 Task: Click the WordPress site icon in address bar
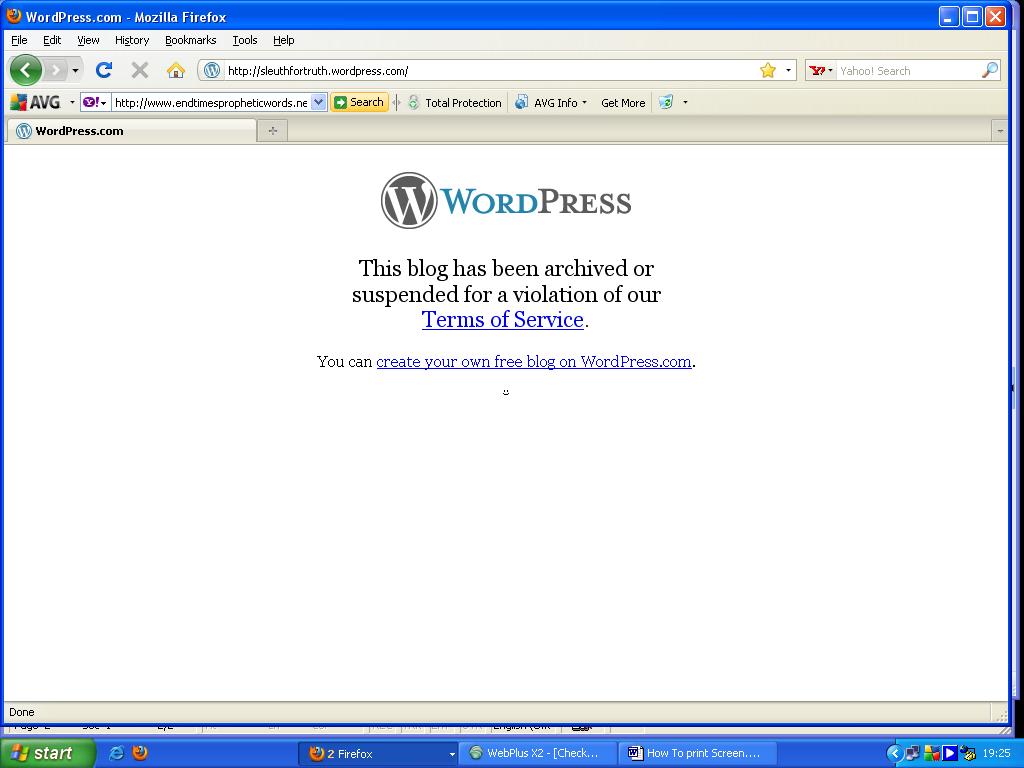(x=212, y=71)
